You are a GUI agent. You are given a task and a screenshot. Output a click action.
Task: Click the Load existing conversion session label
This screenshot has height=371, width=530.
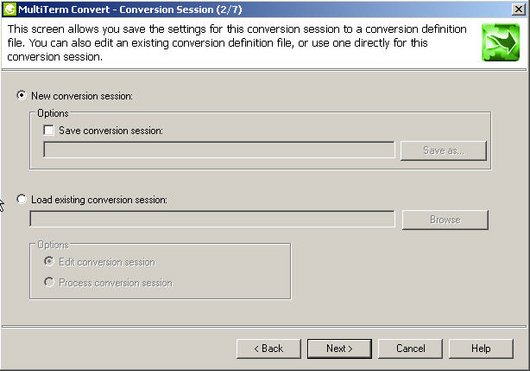point(99,200)
